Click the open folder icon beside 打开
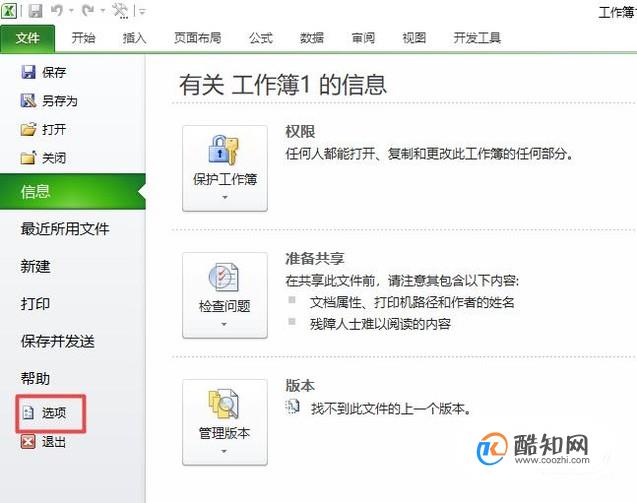The width and height of the screenshot is (637, 503). coord(28,129)
